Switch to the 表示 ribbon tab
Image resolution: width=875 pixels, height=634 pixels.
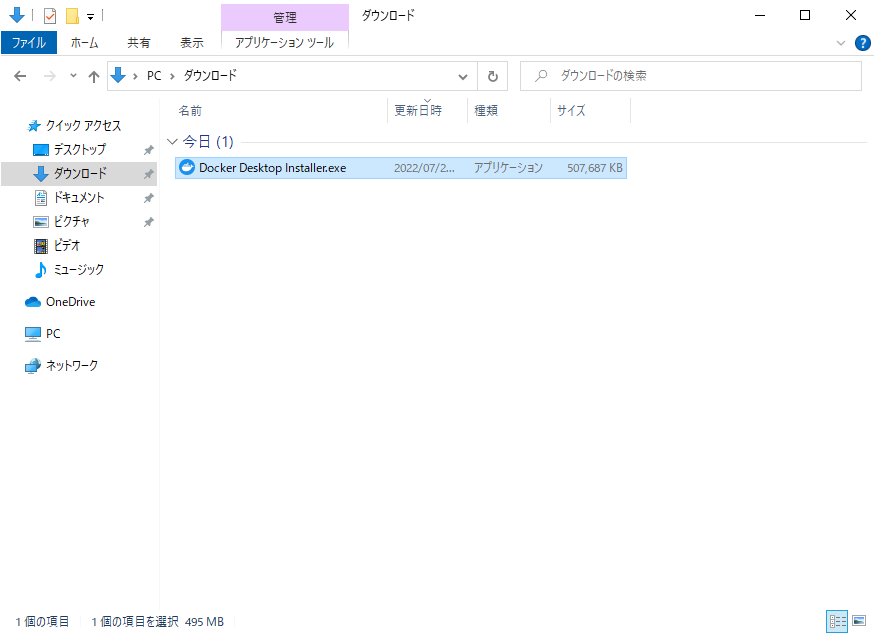click(x=192, y=42)
